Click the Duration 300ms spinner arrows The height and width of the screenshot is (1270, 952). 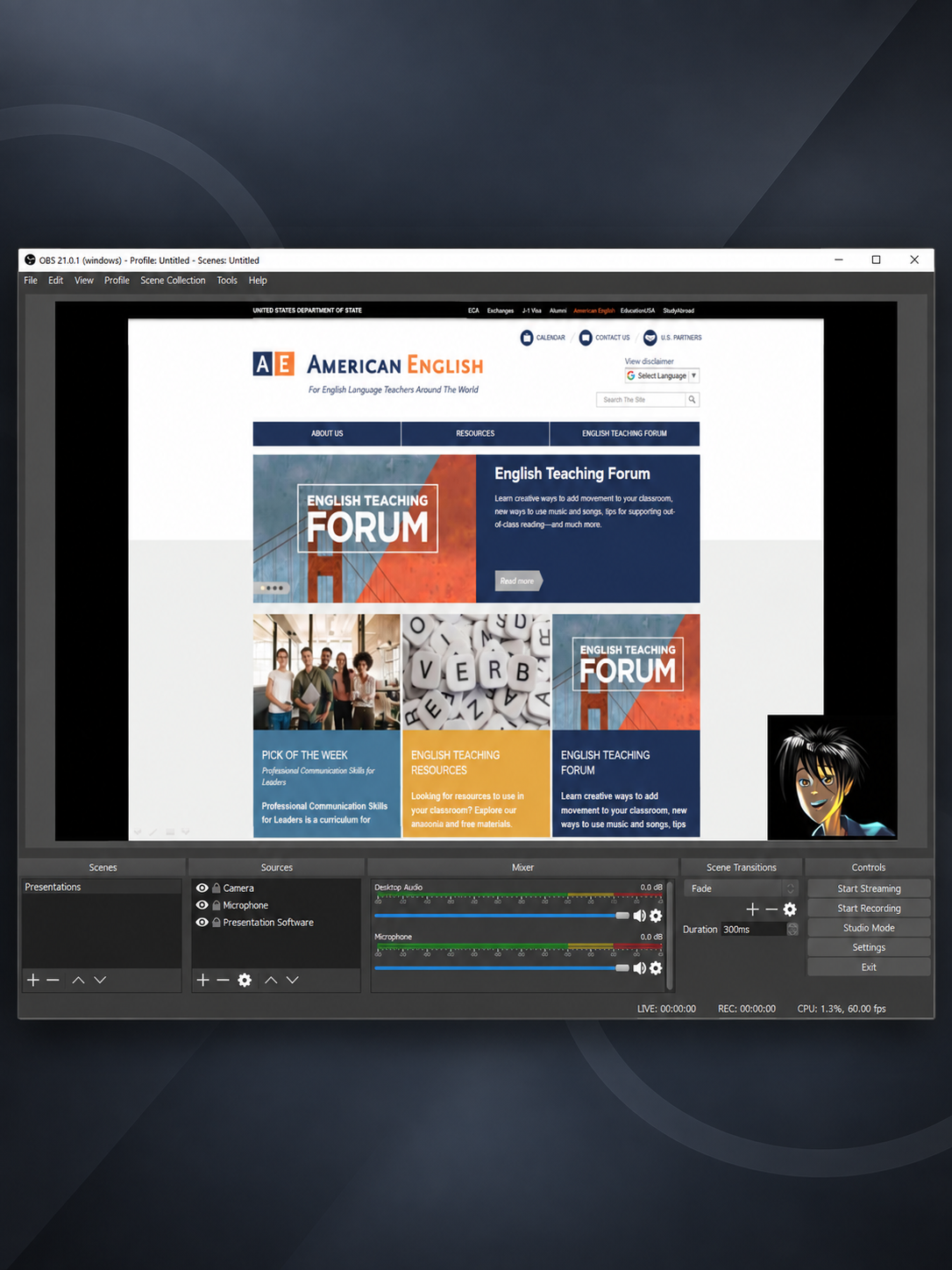coord(792,929)
